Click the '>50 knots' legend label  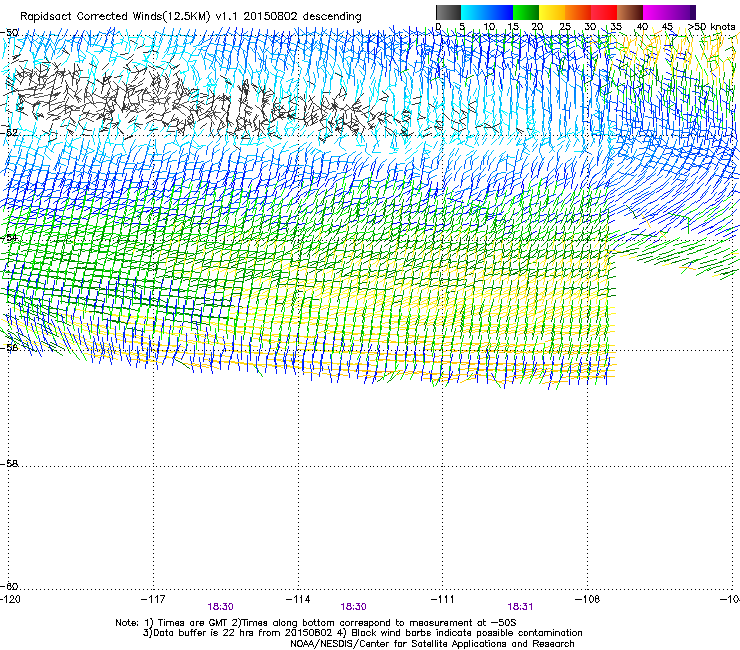[x=711, y=26]
